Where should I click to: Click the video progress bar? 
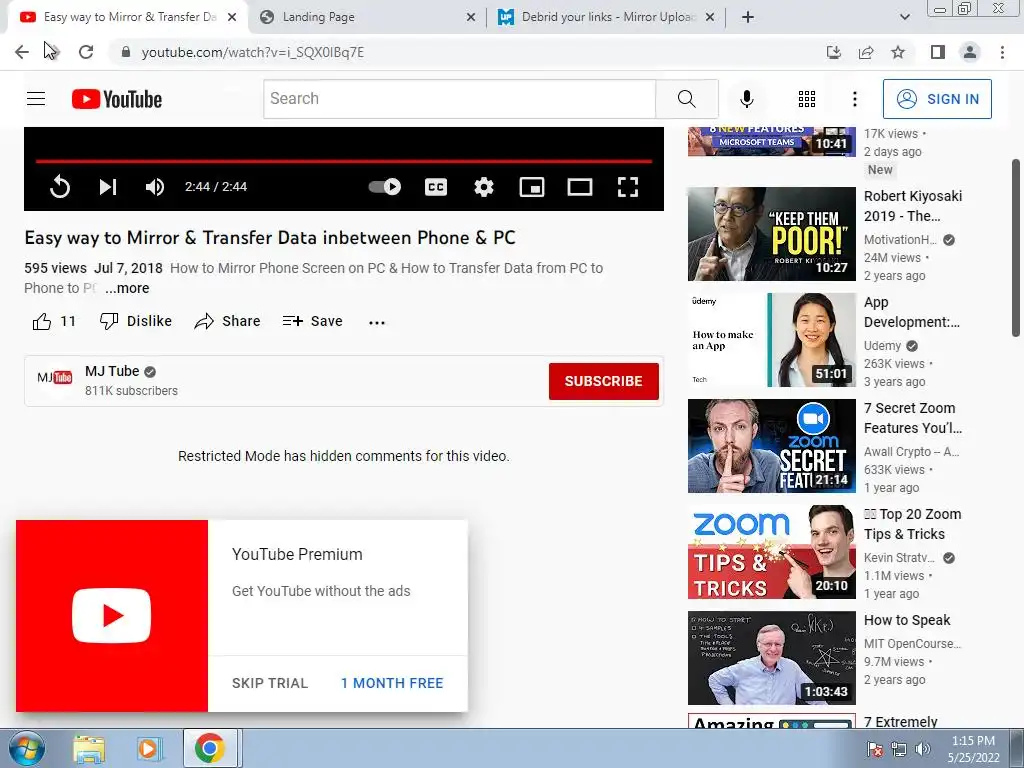pyautogui.click(x=344, y=161)
